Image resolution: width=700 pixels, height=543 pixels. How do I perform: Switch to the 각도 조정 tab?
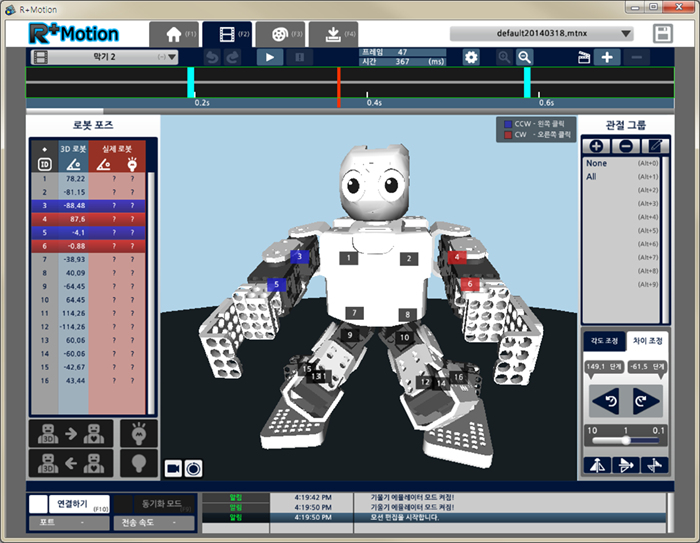(x=603, y=341)
